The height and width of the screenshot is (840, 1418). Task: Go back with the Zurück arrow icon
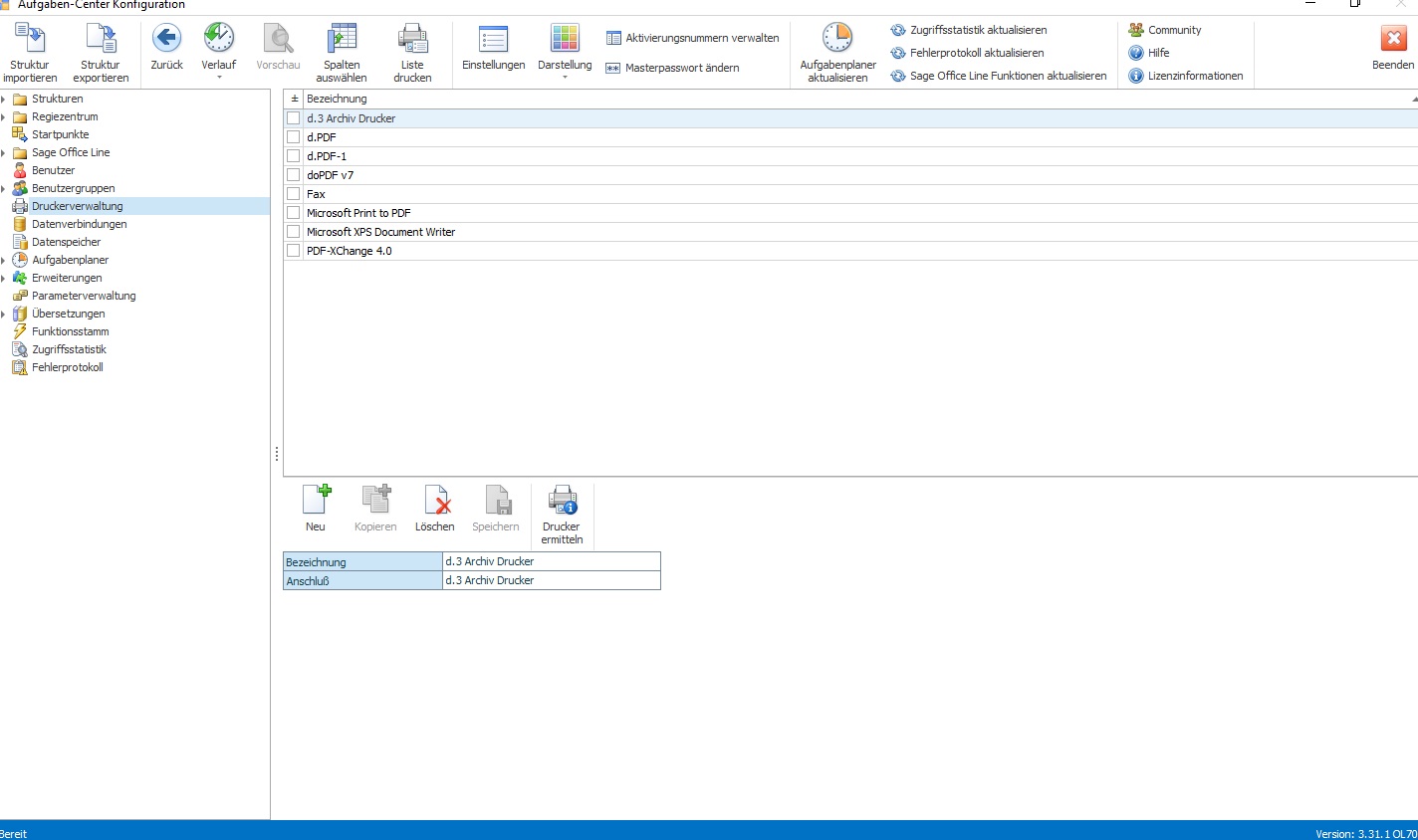[x=166, y=39]
